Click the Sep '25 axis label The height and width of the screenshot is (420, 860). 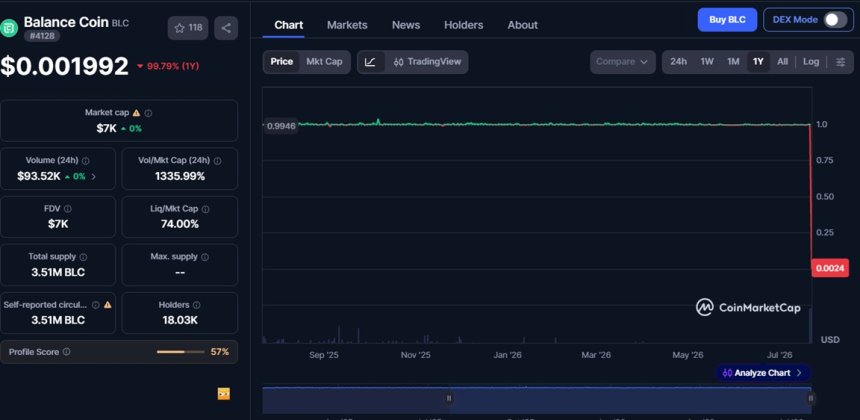click(x=324, y=355)
